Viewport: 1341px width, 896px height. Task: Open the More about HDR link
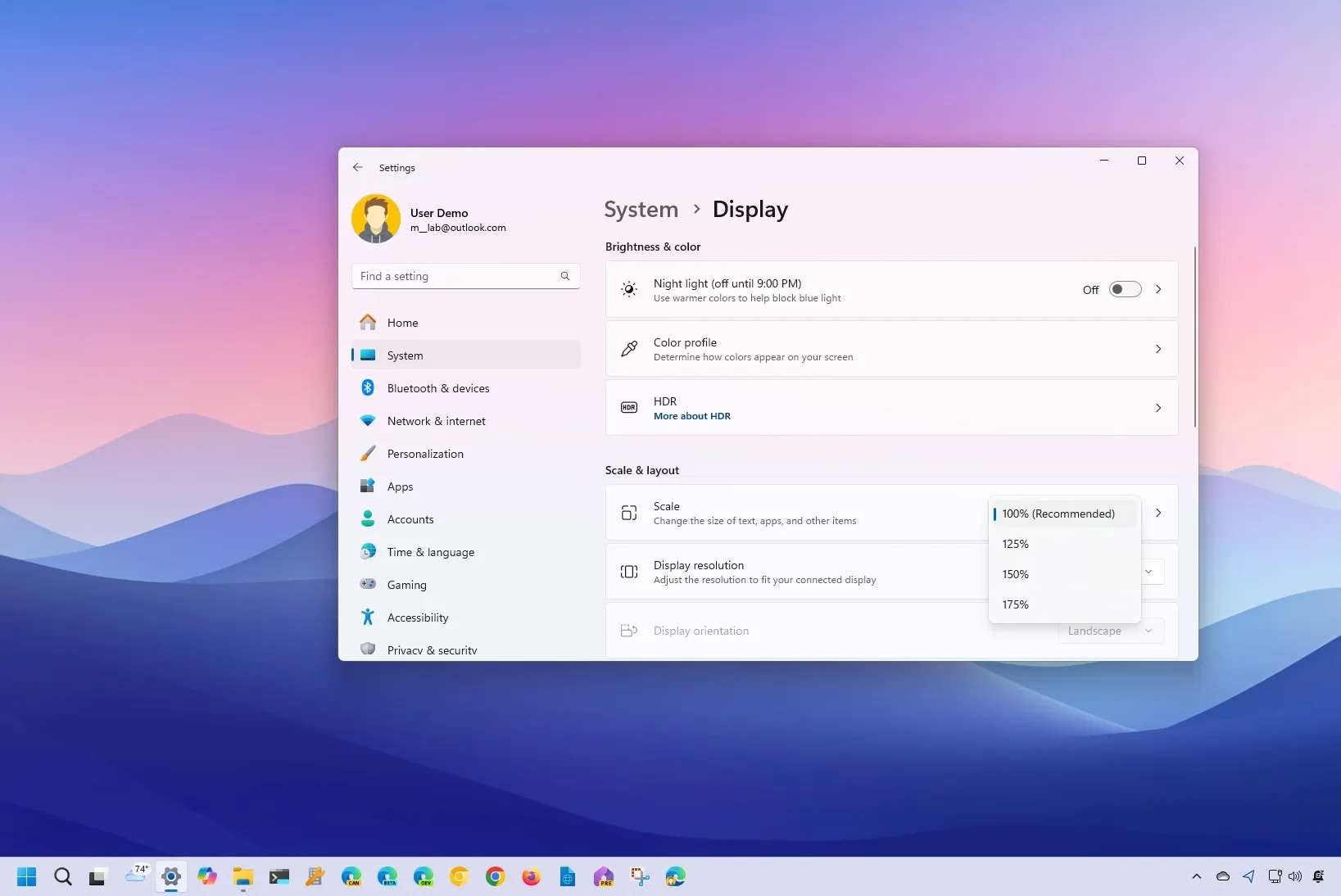pos(692,416)
